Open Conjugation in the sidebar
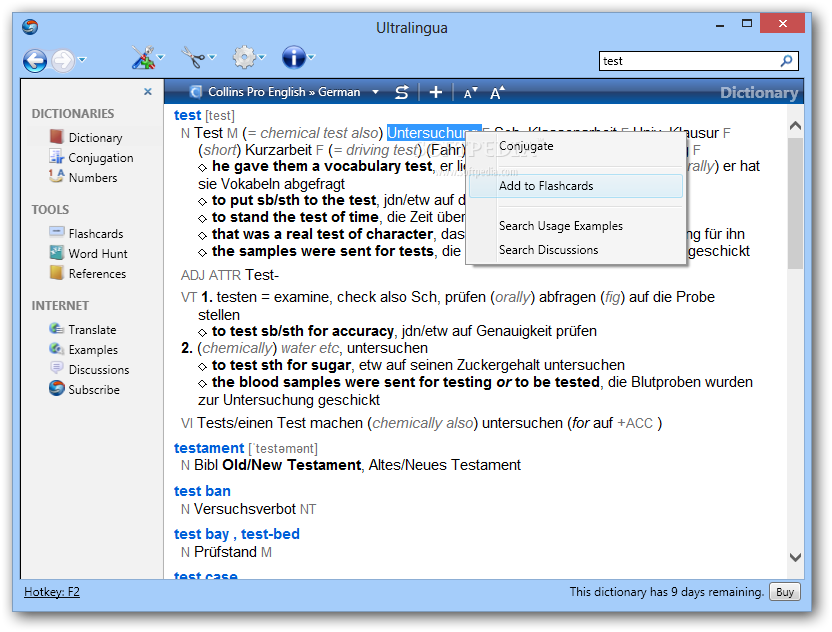 point(91,158)
